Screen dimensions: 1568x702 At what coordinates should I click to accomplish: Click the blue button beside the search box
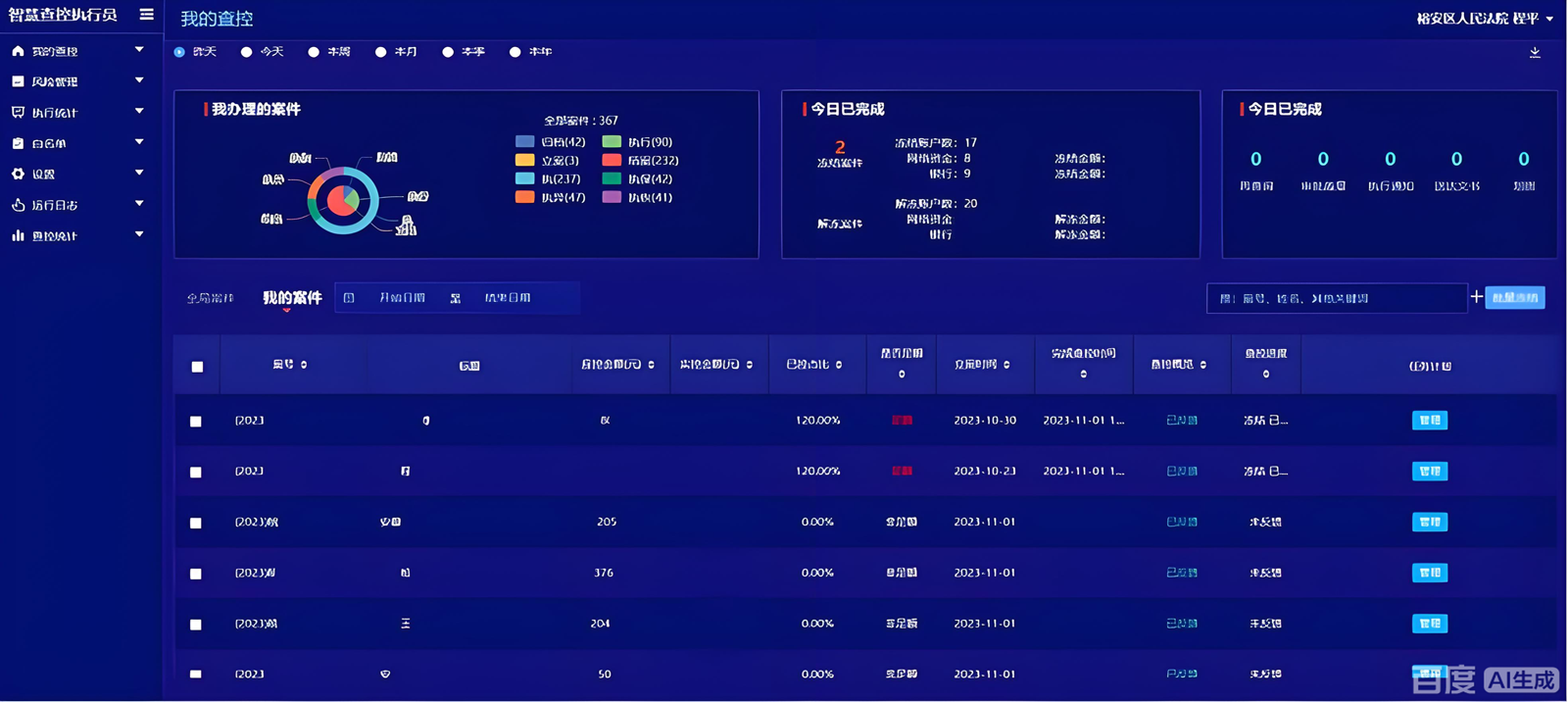[x=1515, y=298]
